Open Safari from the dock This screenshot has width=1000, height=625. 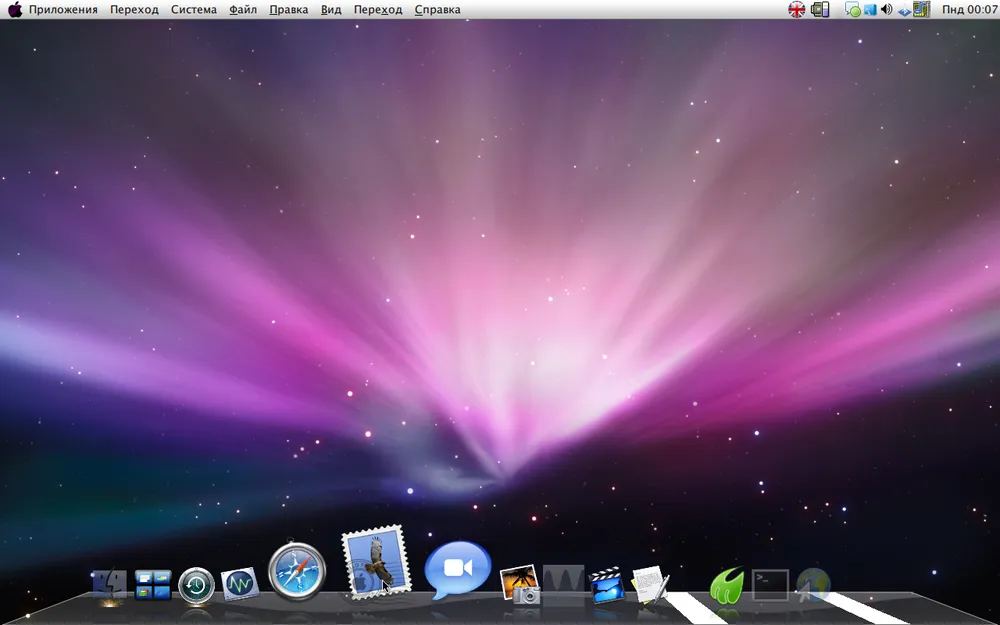pos(298,573)
